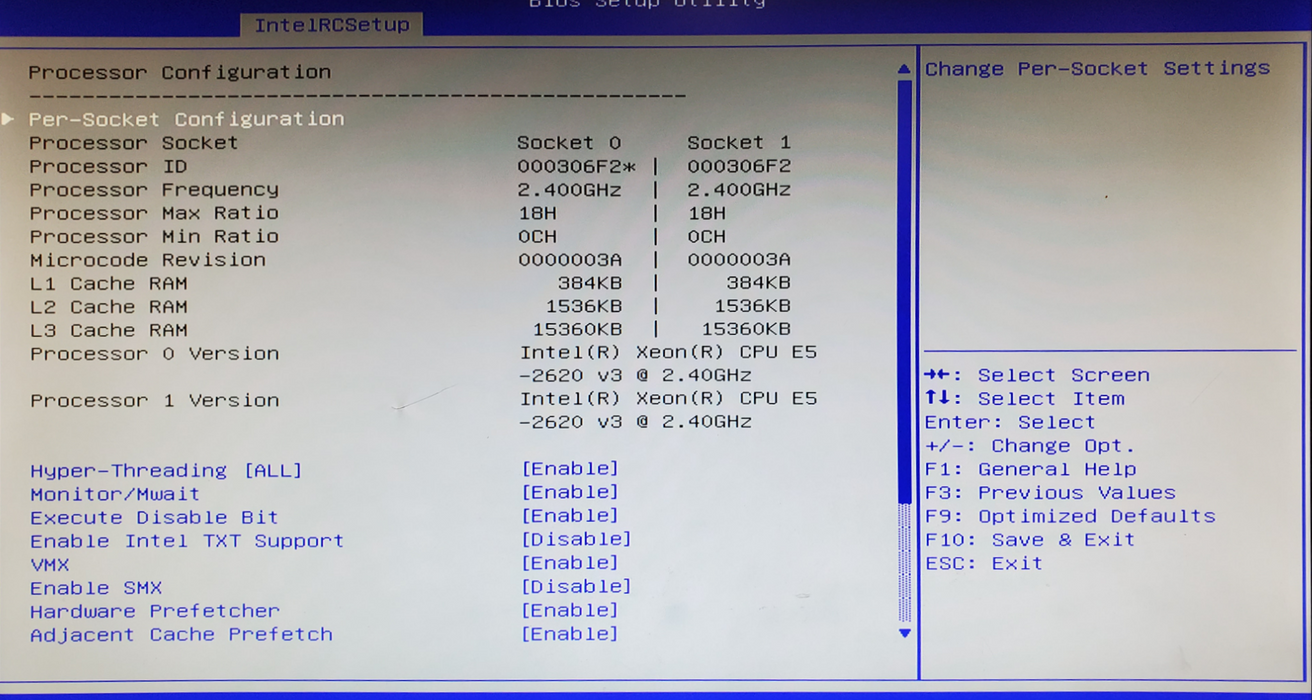1312x700 pixels.
Task: Click the F10: Save & Exit hint
Action: (x=1031, y=540)
